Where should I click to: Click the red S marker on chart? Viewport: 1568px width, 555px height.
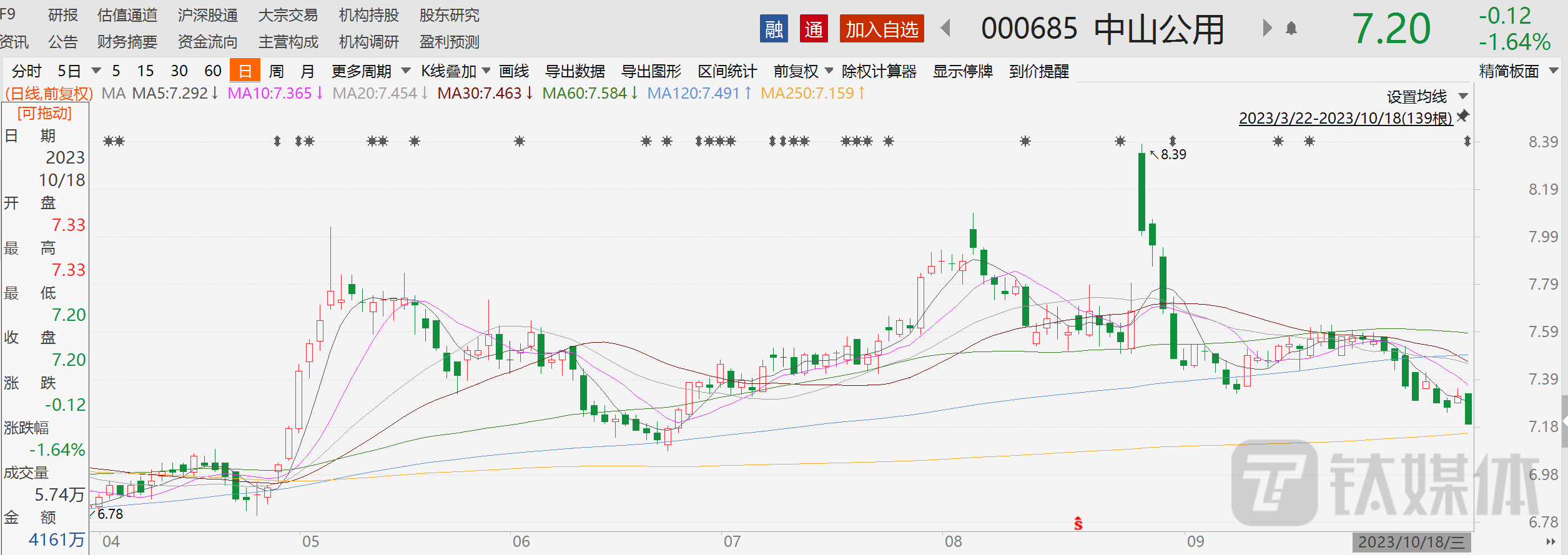pos(1078,523)
